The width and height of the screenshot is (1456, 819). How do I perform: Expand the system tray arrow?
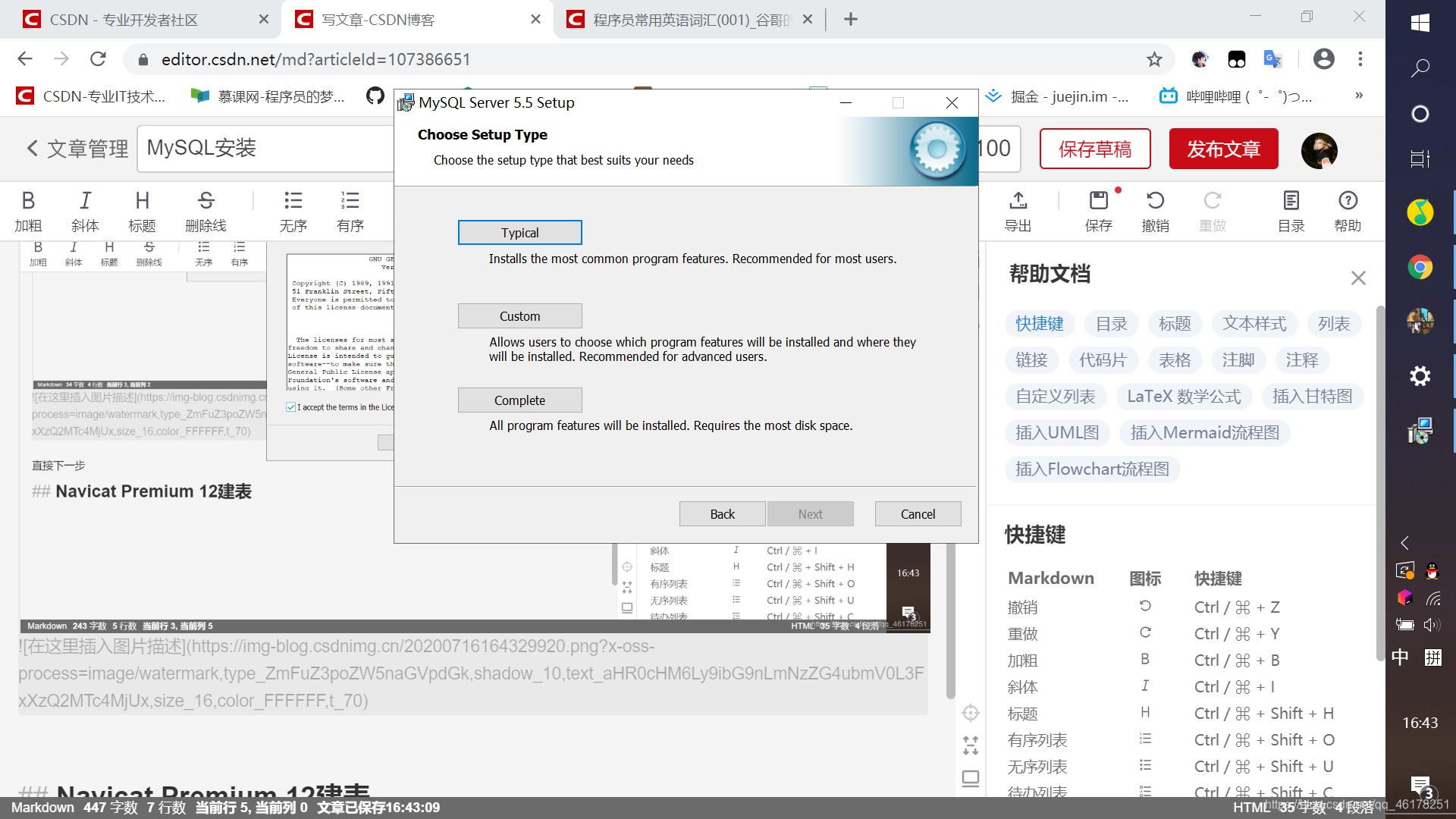(x=1404, y=543)
